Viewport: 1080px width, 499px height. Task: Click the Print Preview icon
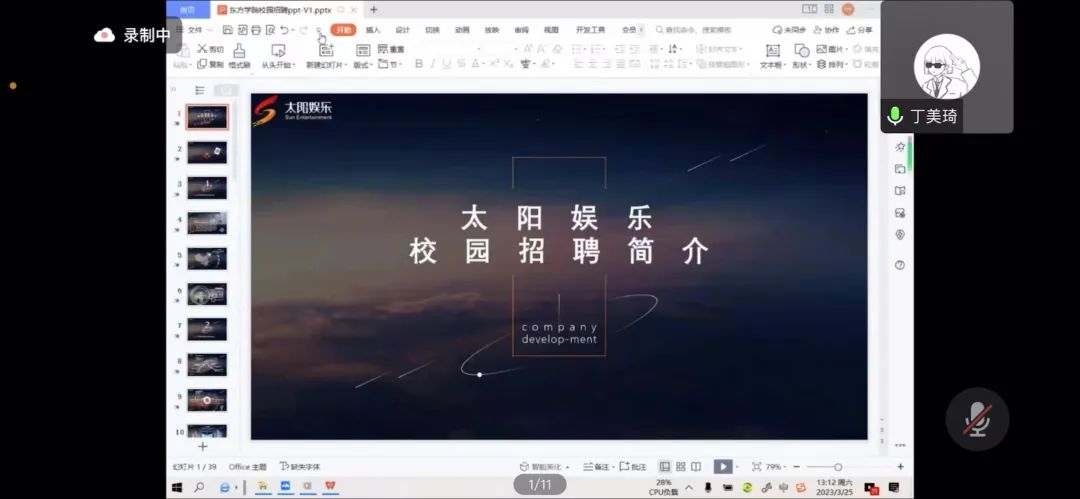(x=271, y=30)
